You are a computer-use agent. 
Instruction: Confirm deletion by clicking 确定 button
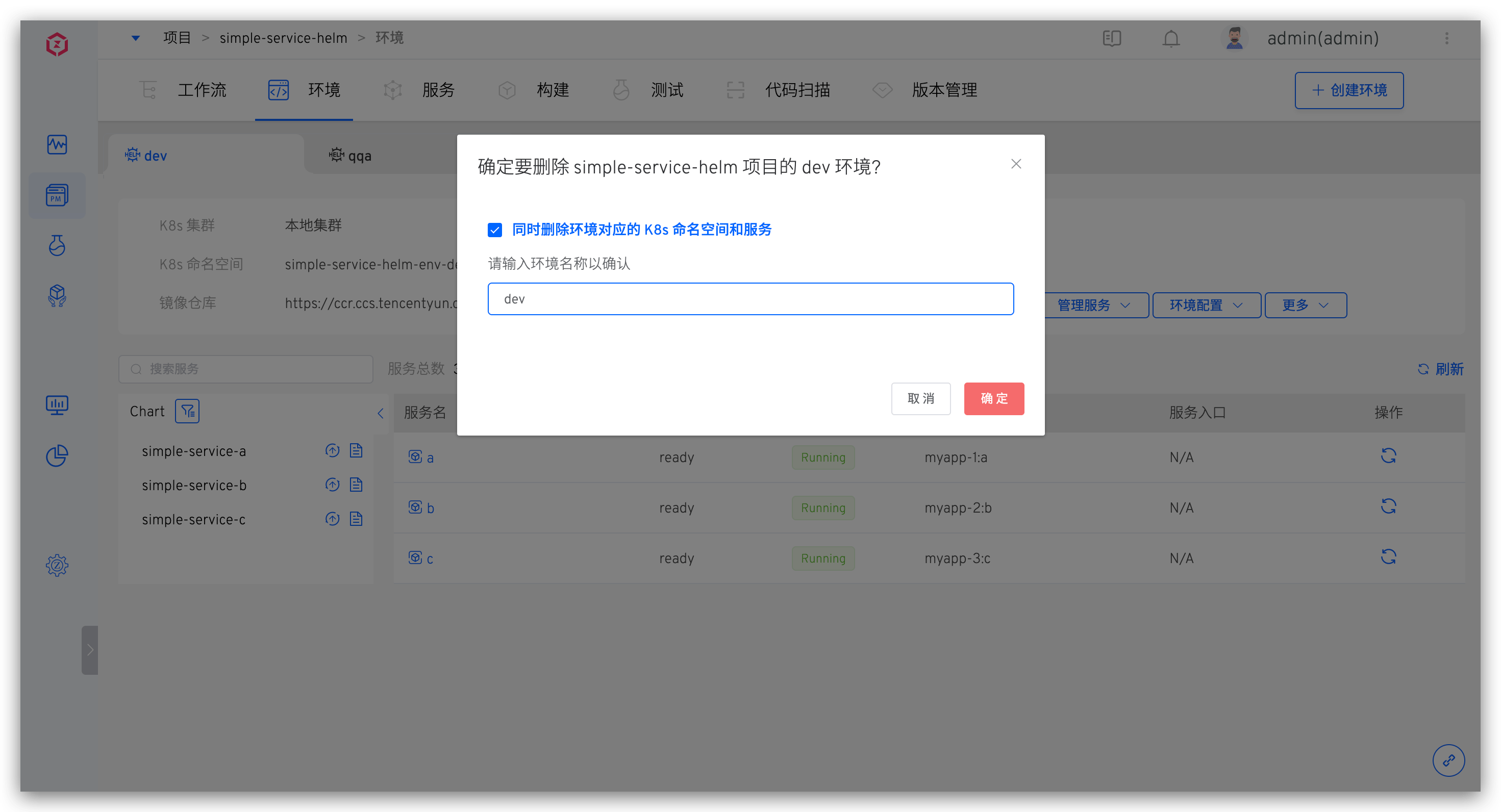tap(993, 398)
